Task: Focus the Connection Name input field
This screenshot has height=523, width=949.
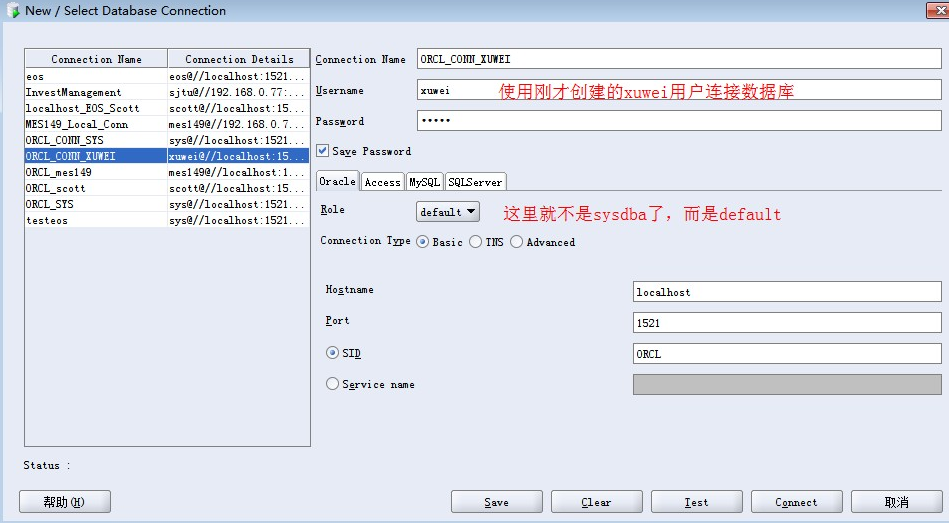Action: [x=679, y=59]
